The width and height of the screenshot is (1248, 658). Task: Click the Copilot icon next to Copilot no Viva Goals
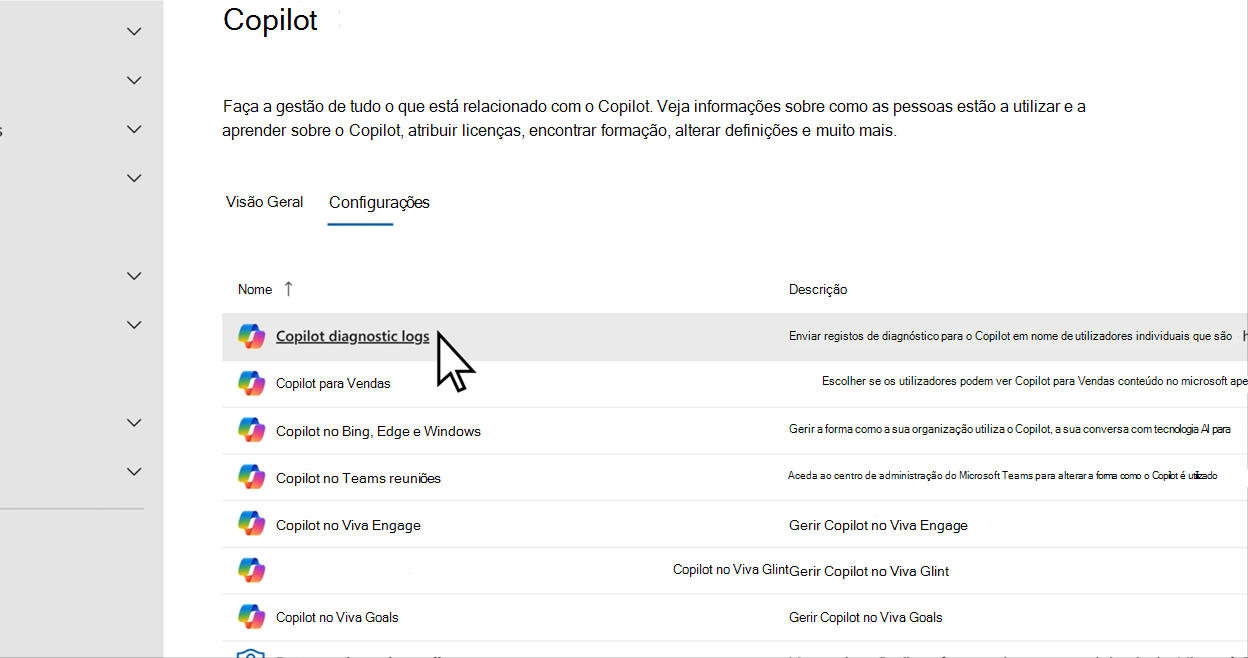pos(251,617)
